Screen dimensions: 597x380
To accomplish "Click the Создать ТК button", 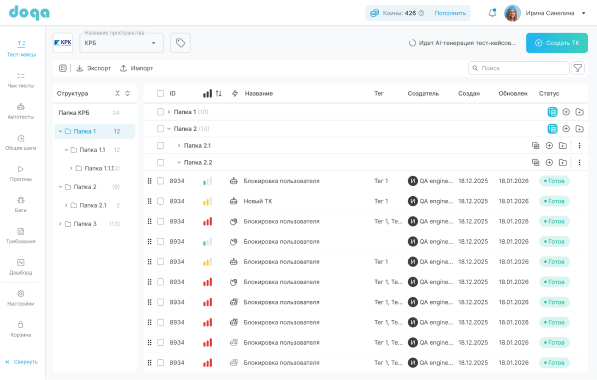I will pos(557,43).
